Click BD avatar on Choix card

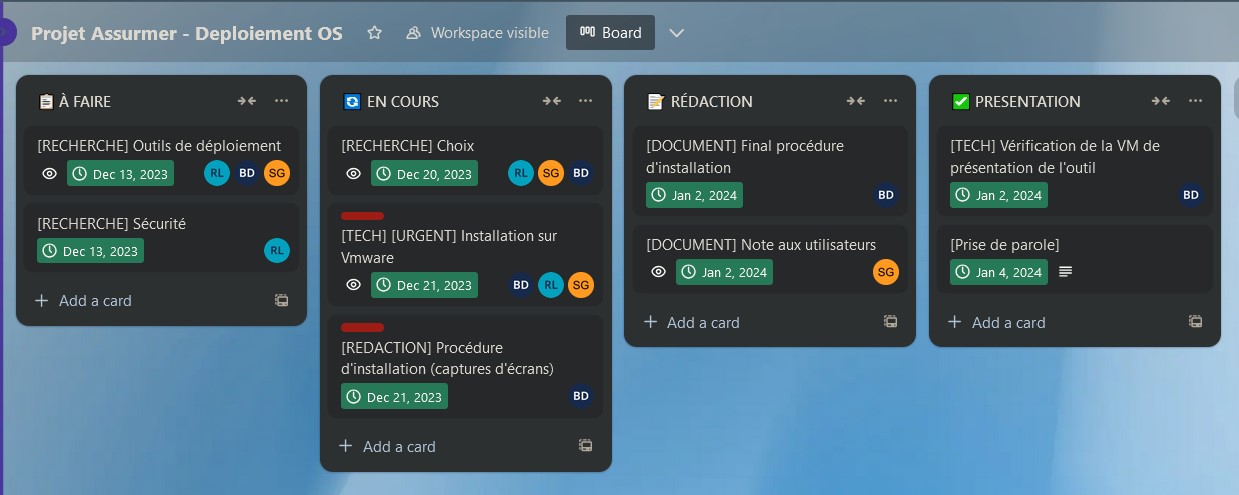pyautogui.click(x=581, y=173)
